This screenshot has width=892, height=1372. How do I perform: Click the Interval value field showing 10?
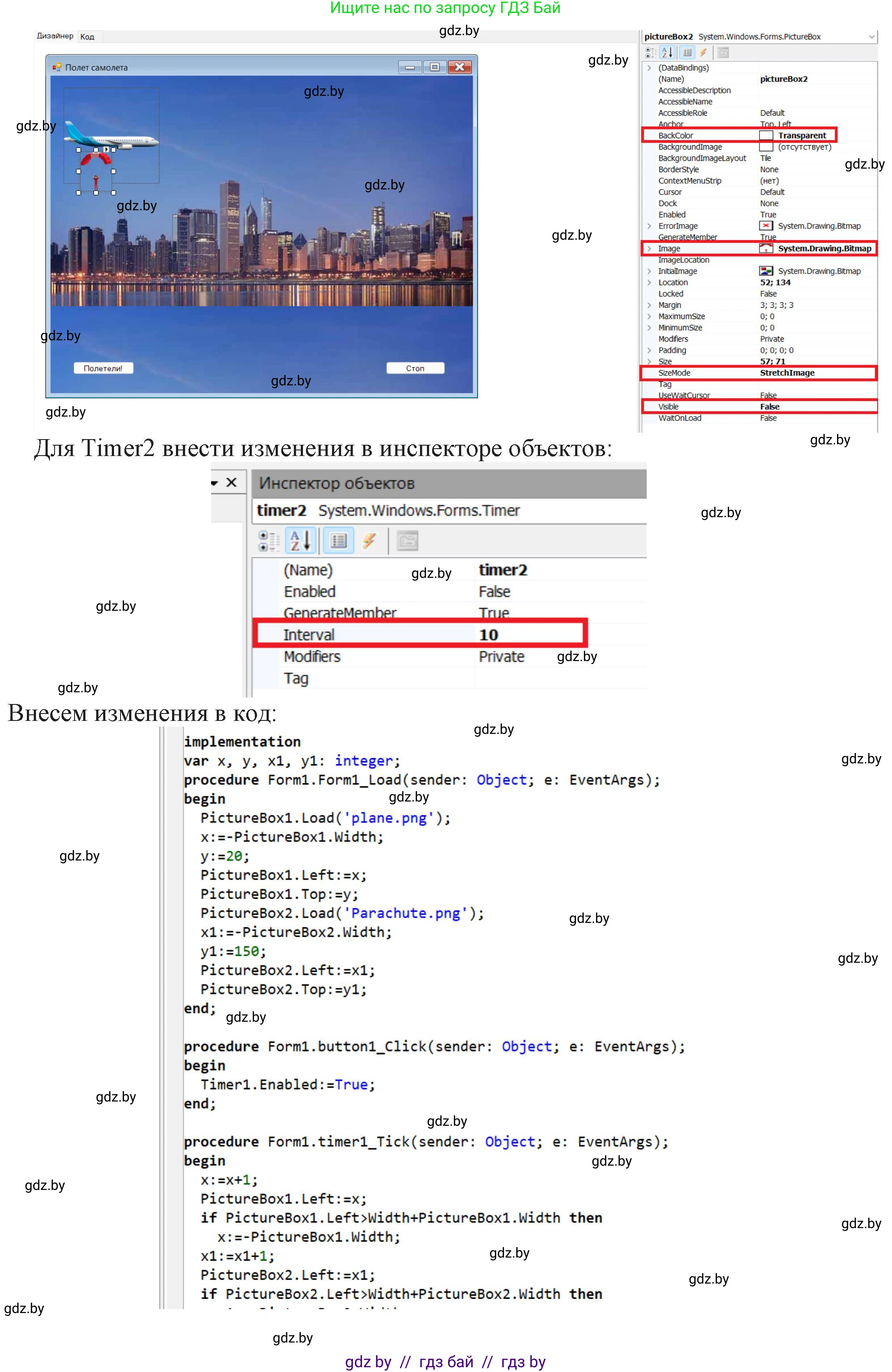coord(488,635)
